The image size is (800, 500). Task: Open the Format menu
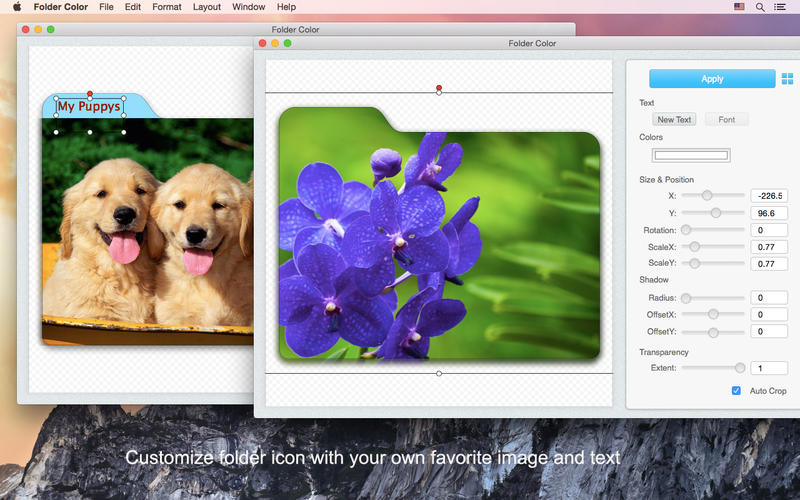[x=167, y=7]
